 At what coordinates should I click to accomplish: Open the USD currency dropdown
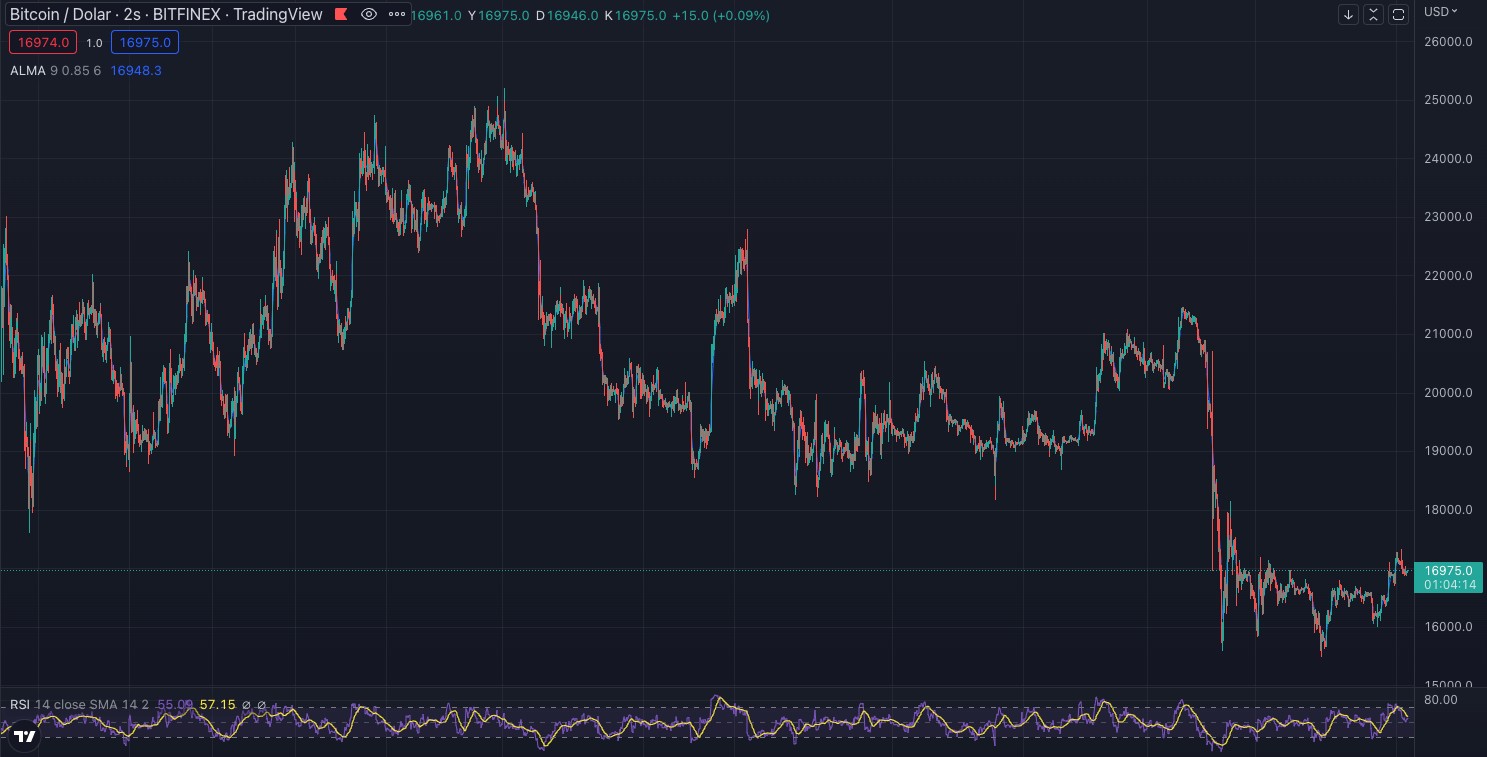click(1441, 12)
